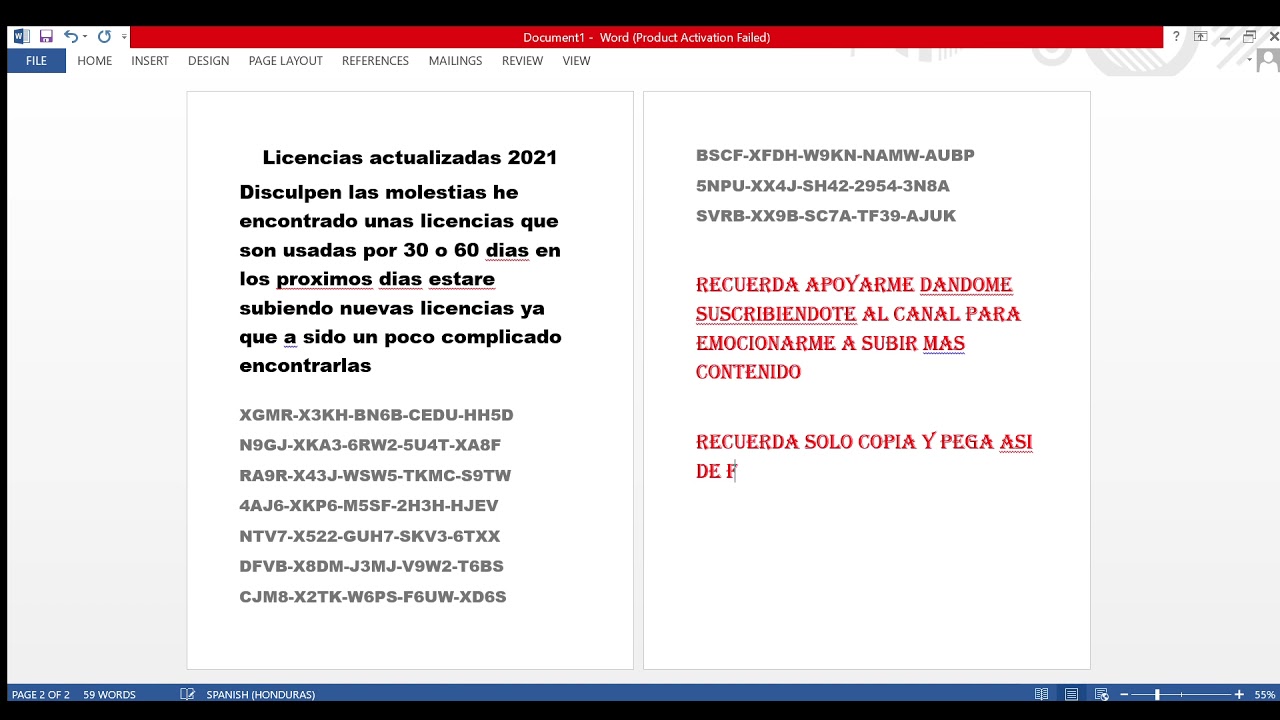
Task: Click license key NTV7-X522-GUH7-SKV3-6TXX
Action: (x=369, y=536)
